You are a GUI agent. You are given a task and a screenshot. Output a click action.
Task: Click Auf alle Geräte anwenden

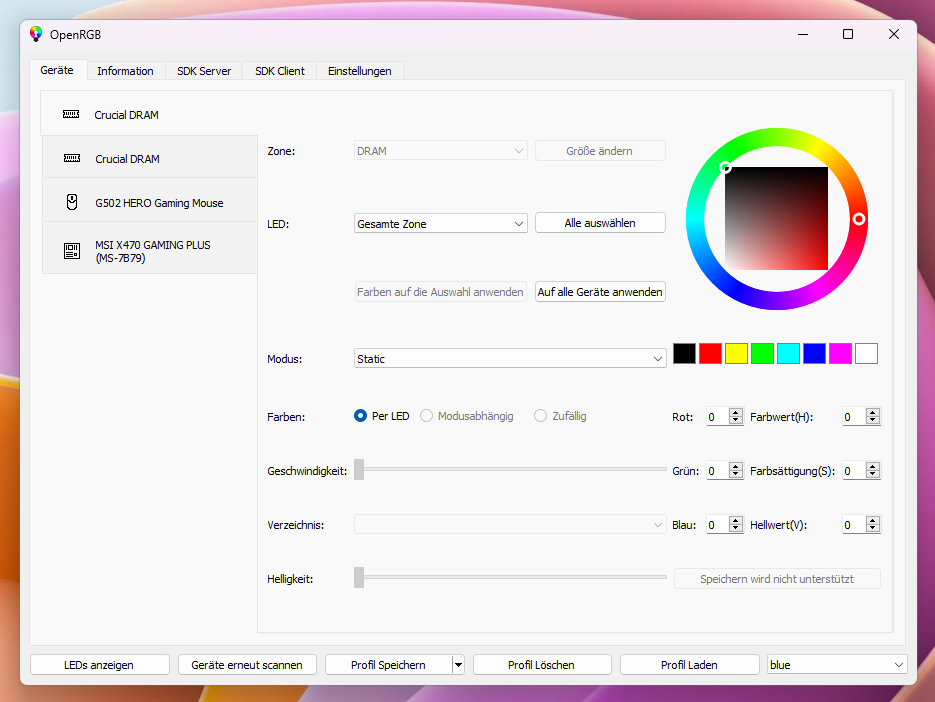tap(600, 292)
